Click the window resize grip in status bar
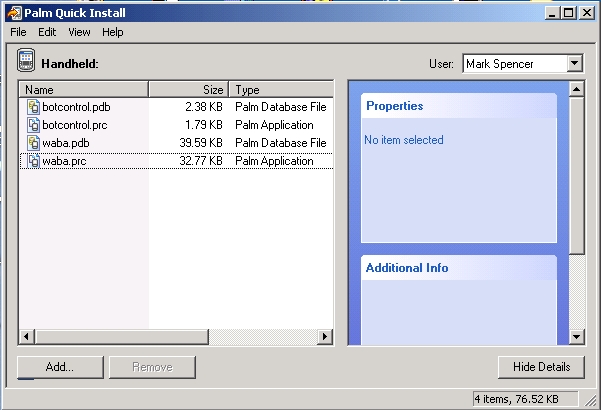Viewport: 601px width, 410px height. (x=591, y=400)
